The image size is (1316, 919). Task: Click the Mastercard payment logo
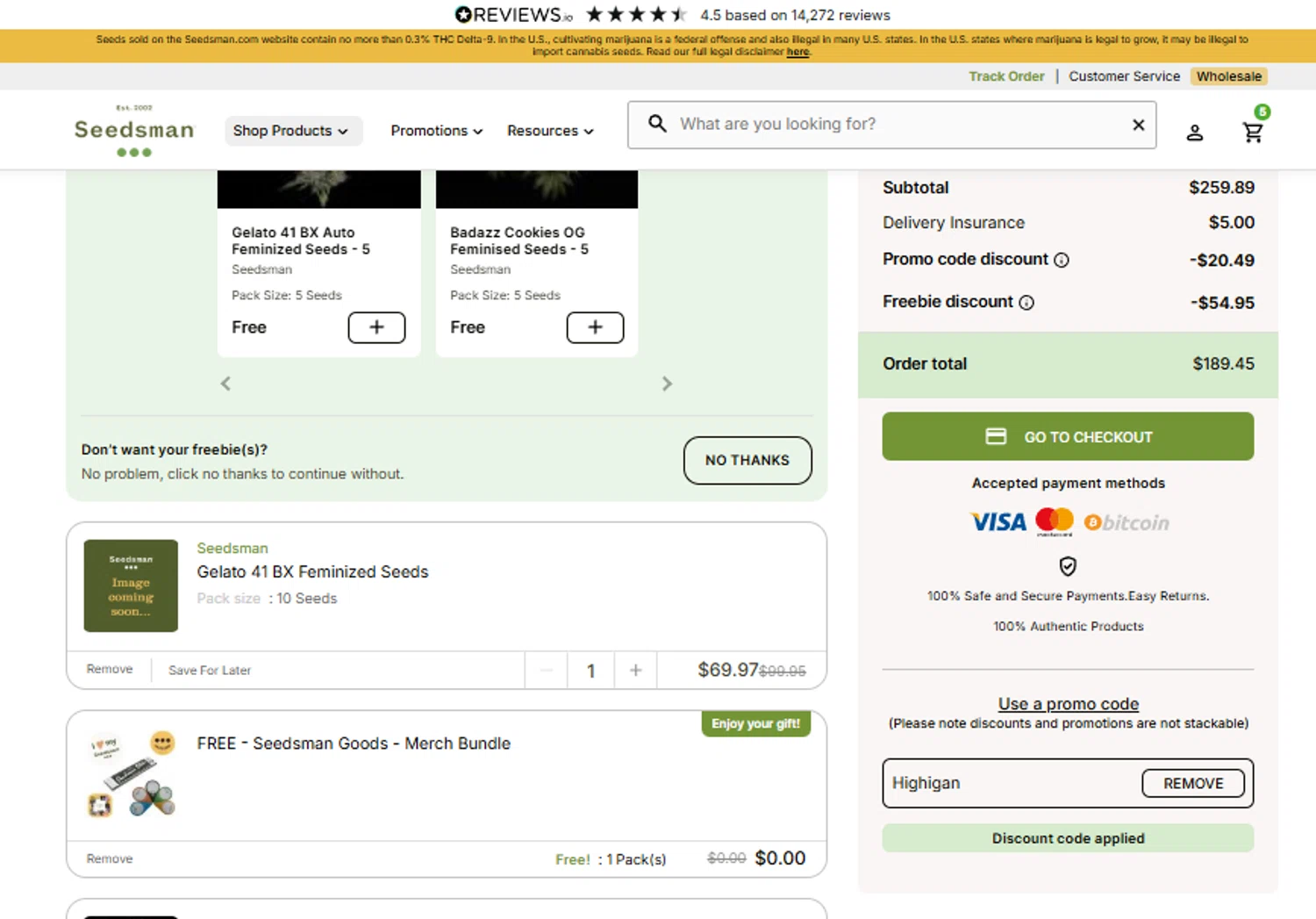pos(1055,521)
